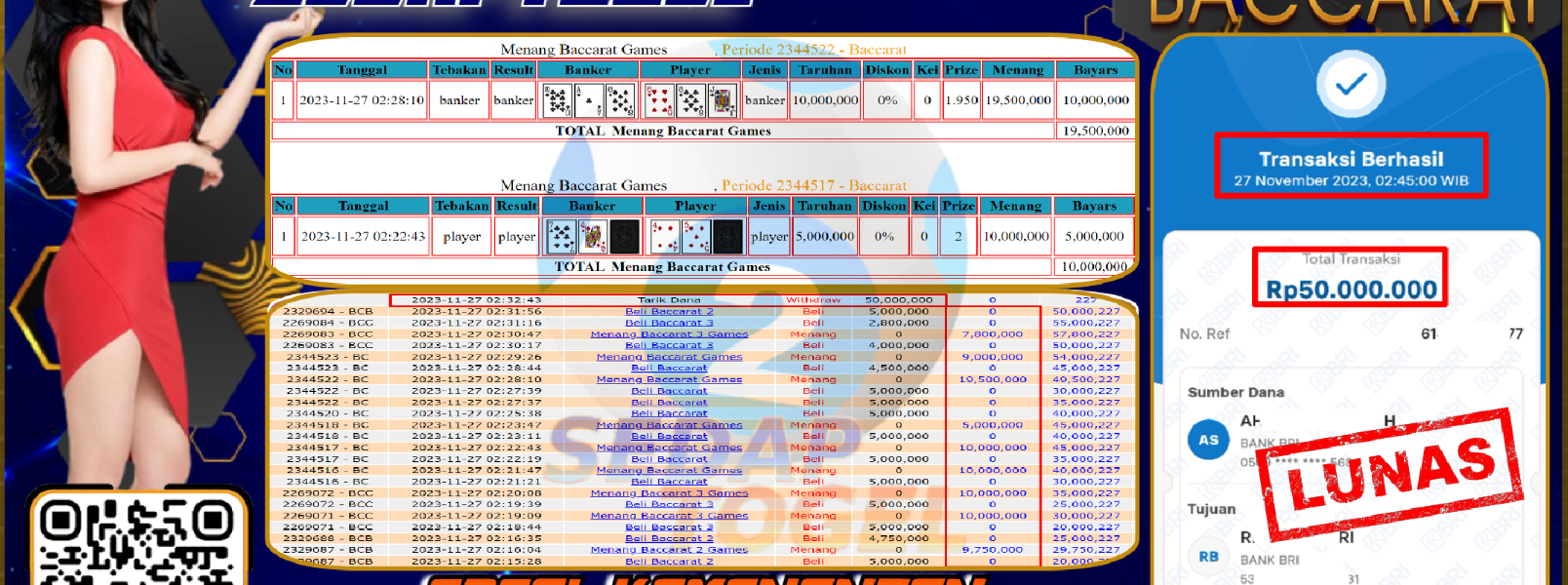The height and width of the screenshot is (585, 1568).
Task: Click the 'Tarik Dana' row label
Action: [x=669, y=300]
